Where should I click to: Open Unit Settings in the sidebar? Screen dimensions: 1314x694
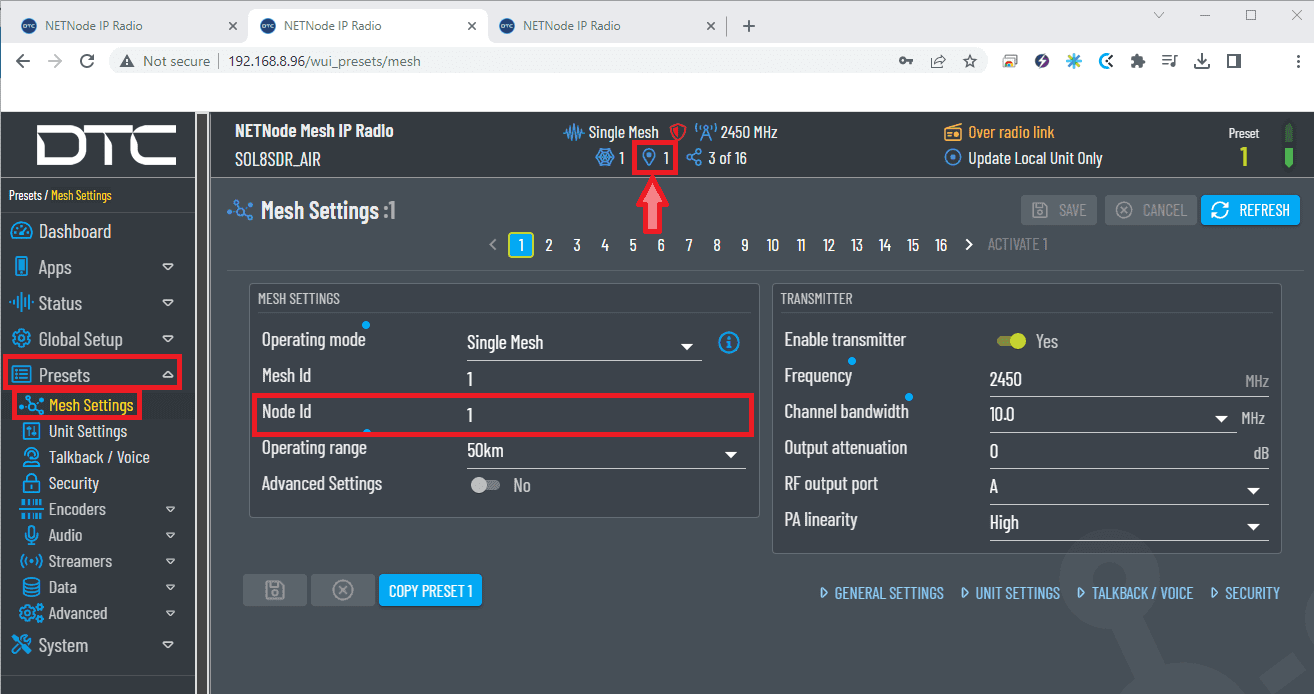(87, 432)
